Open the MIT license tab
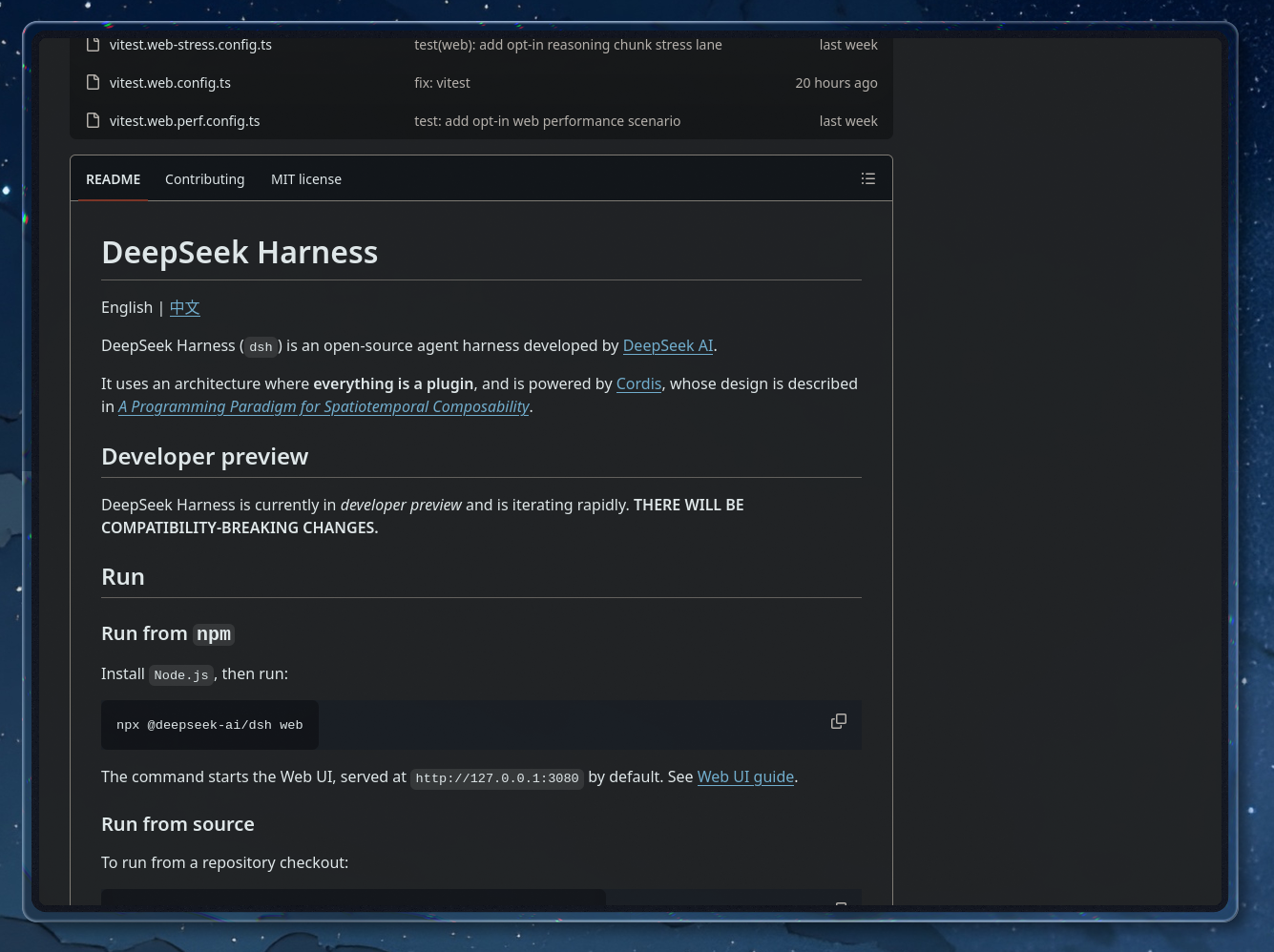 pyautogui.click(x=306, y=179)
